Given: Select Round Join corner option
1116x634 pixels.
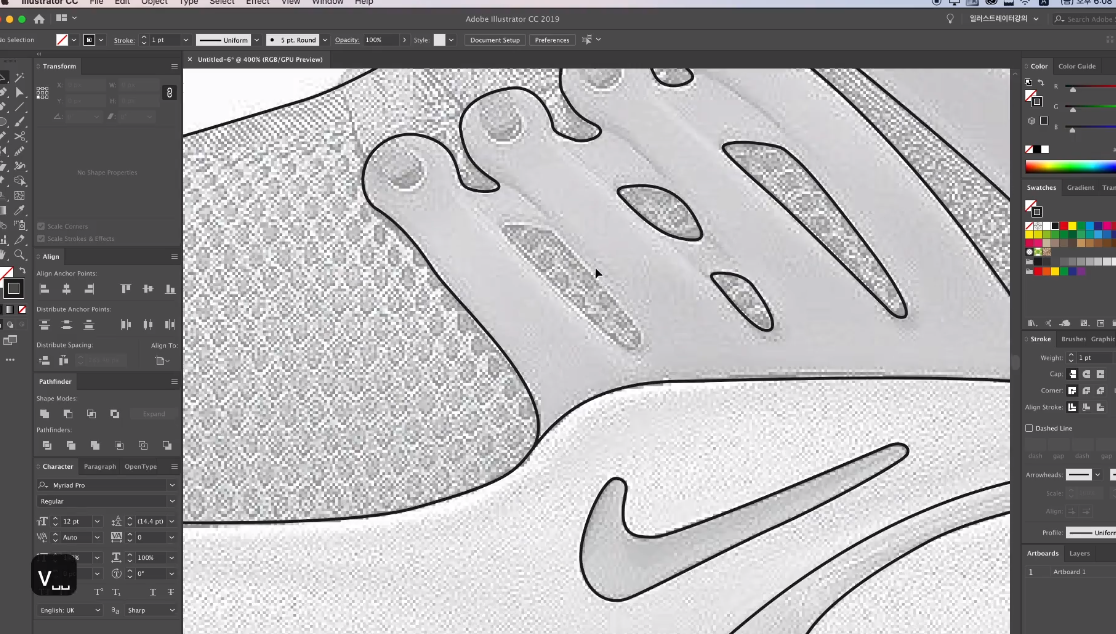Looking at the screenshot, I should pos(1086,391).
